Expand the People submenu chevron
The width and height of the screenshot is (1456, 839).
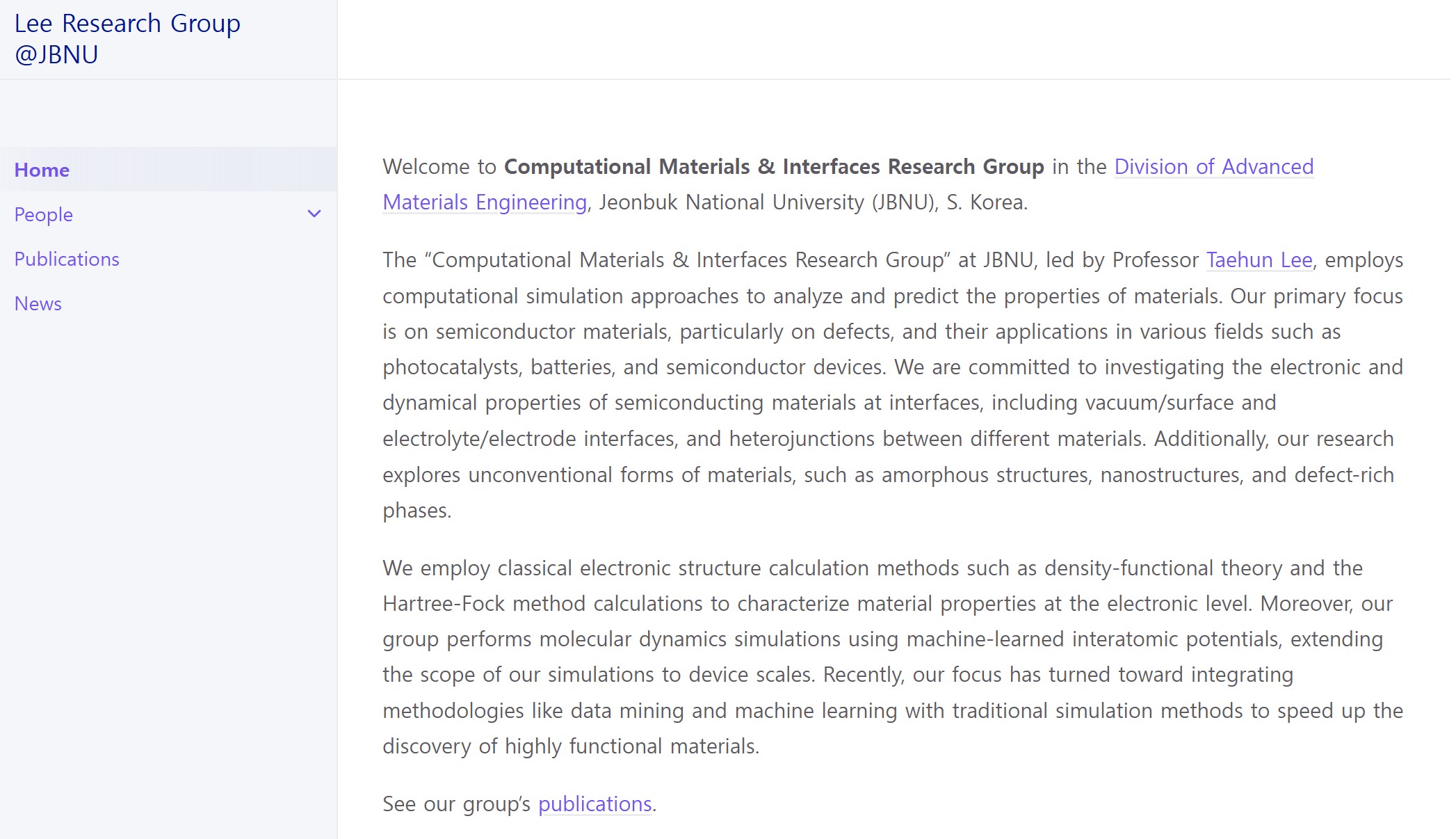[314, 214]
